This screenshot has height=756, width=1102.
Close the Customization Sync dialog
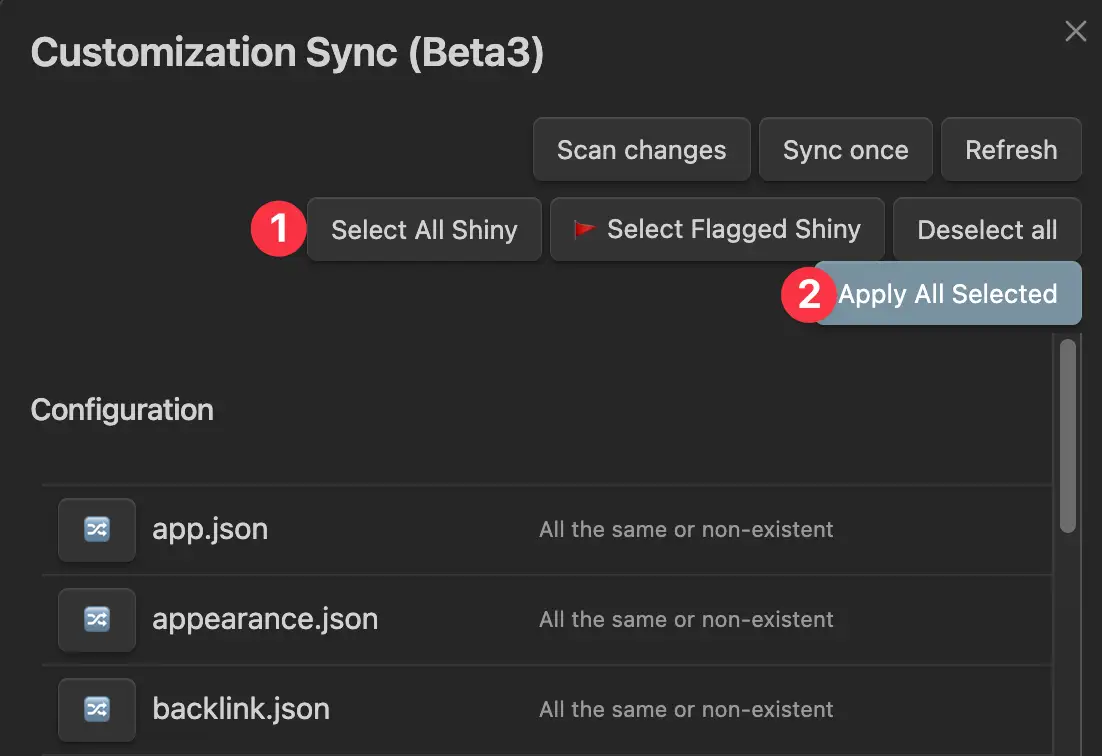[1075, 31]
